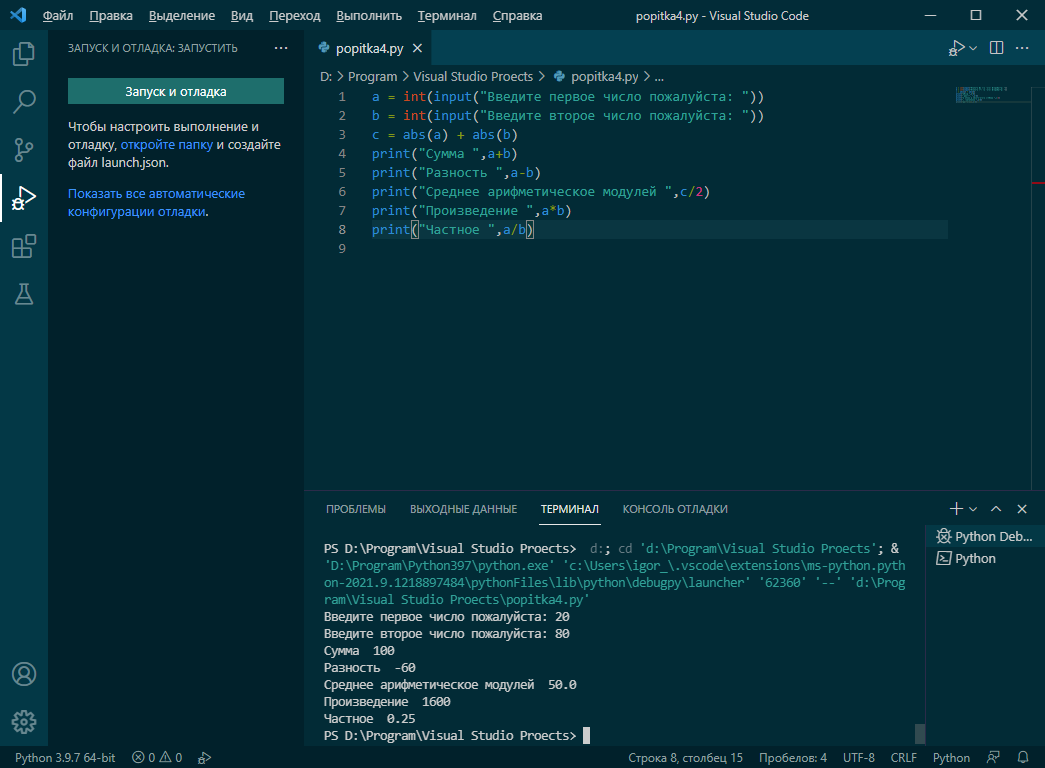Click the Manage gear icon
The height and width of the screenshot is (768, 1045).
[x=24, y=722]
